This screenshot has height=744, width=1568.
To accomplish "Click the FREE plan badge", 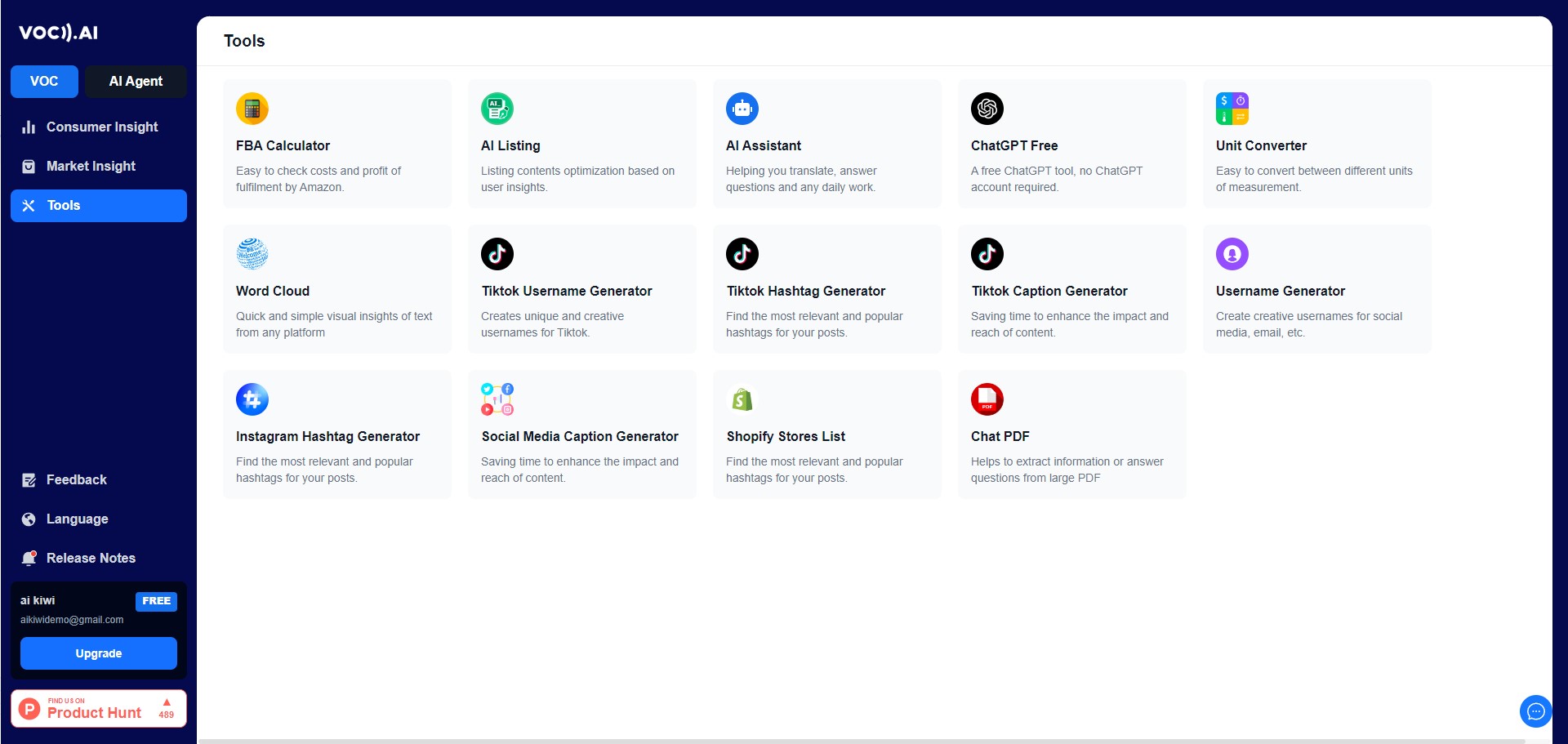I will click(x=156, y=601).
